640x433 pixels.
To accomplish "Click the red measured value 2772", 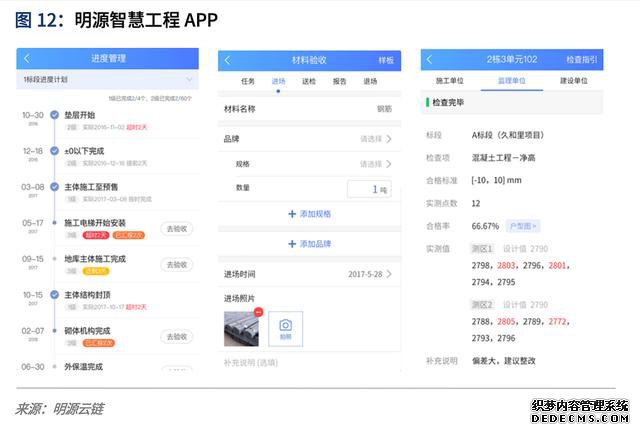I will click(x=558, y=322).
